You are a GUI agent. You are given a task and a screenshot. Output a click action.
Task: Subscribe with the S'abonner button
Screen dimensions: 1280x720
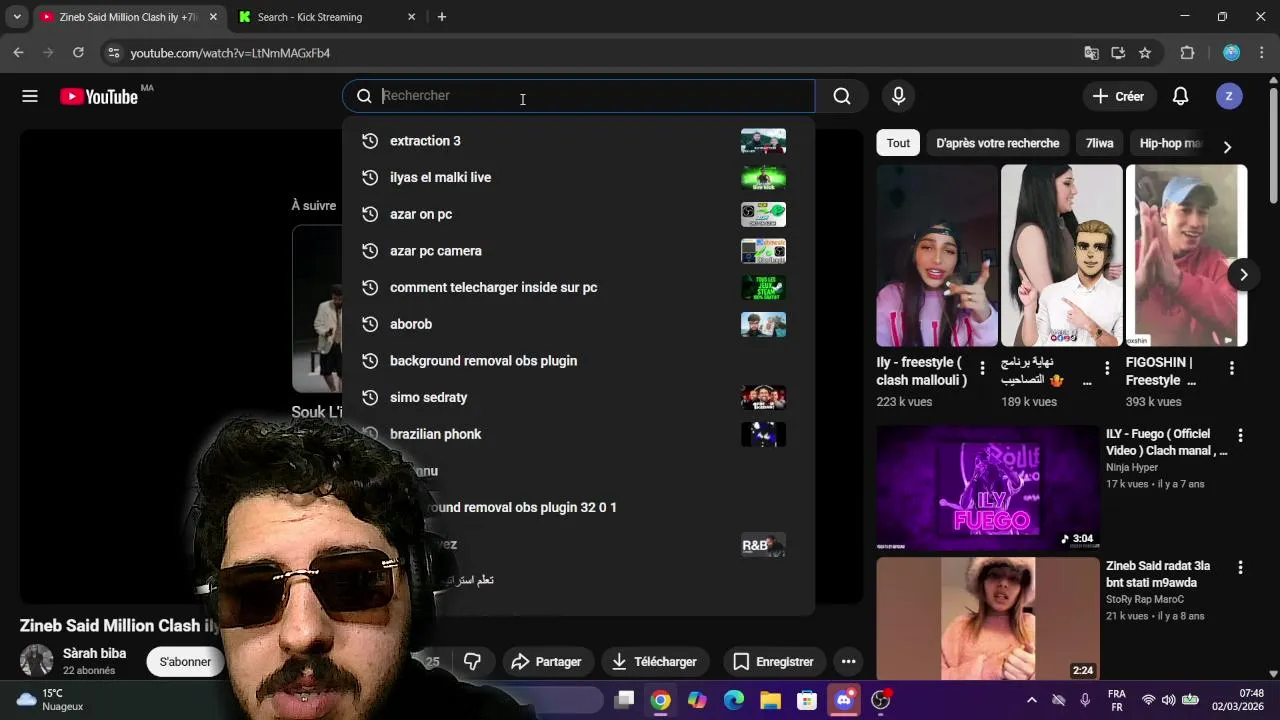tap(186, 662)
